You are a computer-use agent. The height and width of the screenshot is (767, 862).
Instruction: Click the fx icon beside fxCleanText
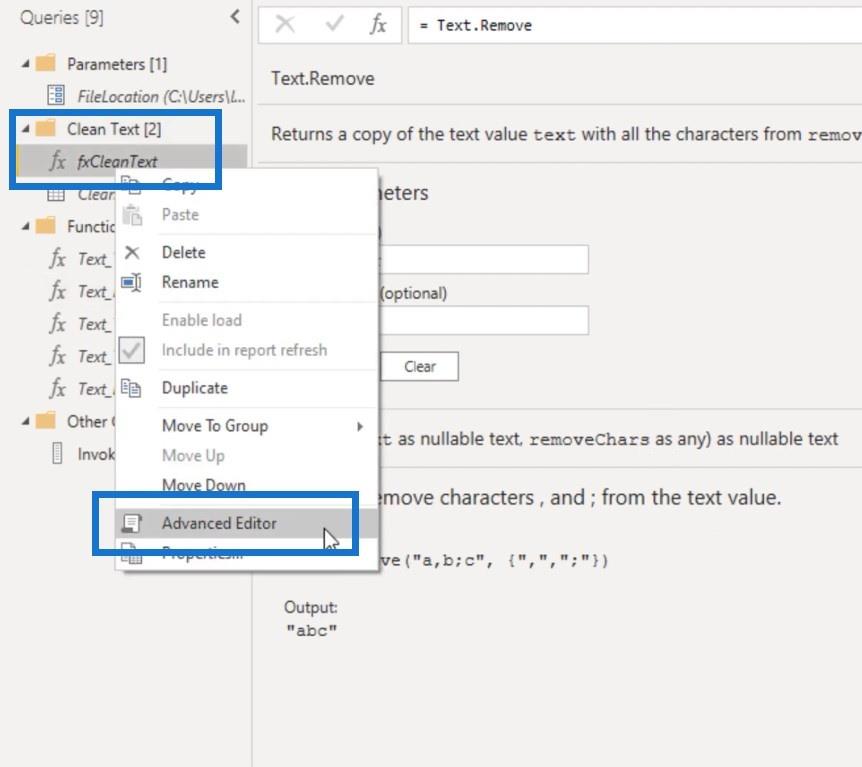[x=57, y=161]
